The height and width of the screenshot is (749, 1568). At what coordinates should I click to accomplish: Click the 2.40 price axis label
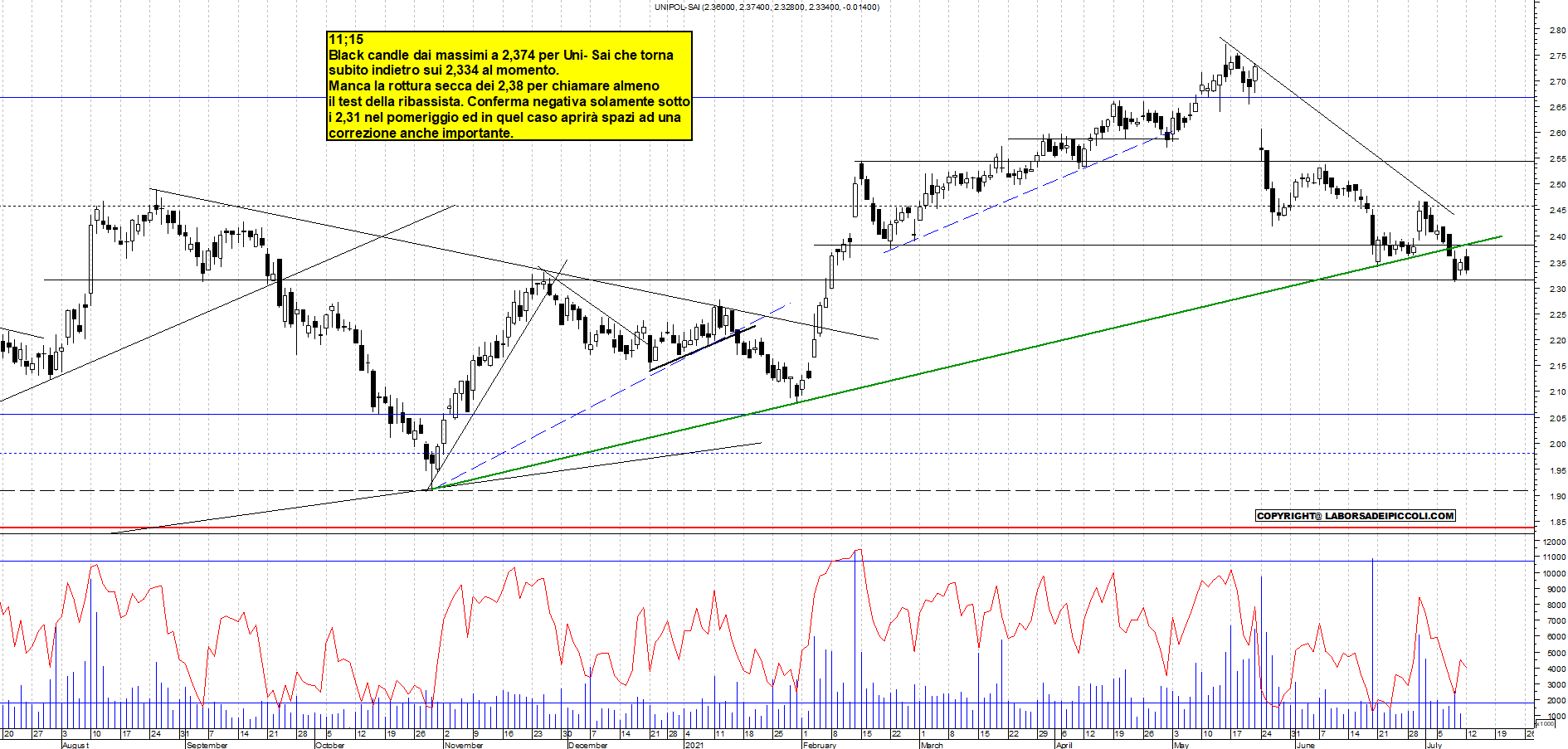tap(1556, 237)
